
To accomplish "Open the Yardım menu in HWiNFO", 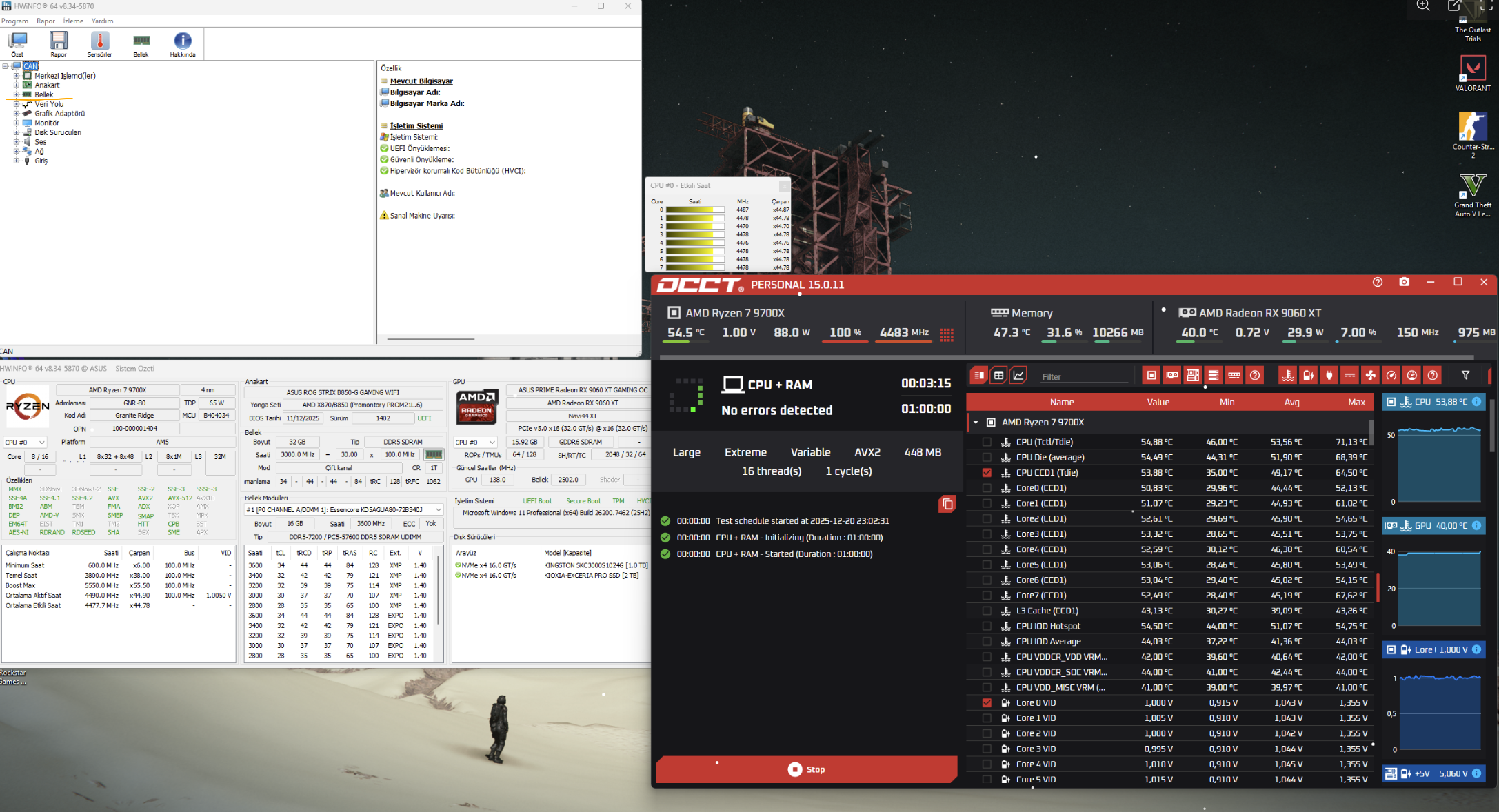I will click(x=102, y=21).
